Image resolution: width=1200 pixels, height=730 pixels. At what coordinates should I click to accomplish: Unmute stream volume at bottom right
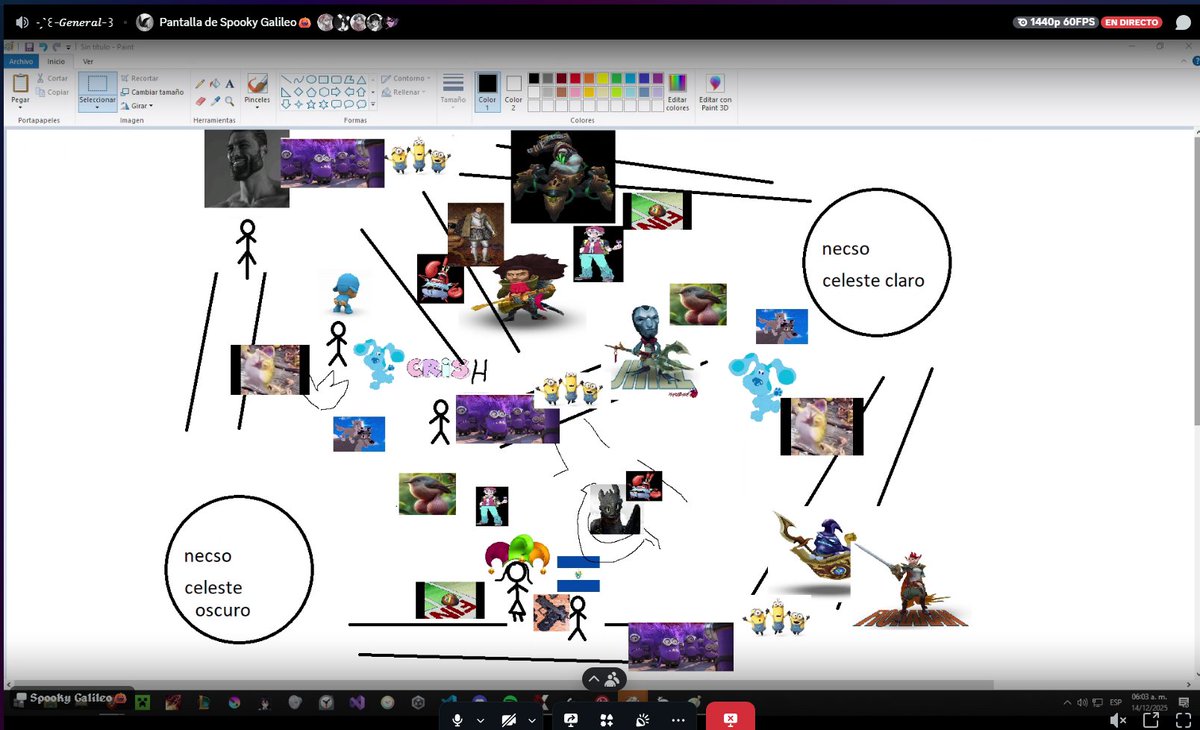[1118, 719]
